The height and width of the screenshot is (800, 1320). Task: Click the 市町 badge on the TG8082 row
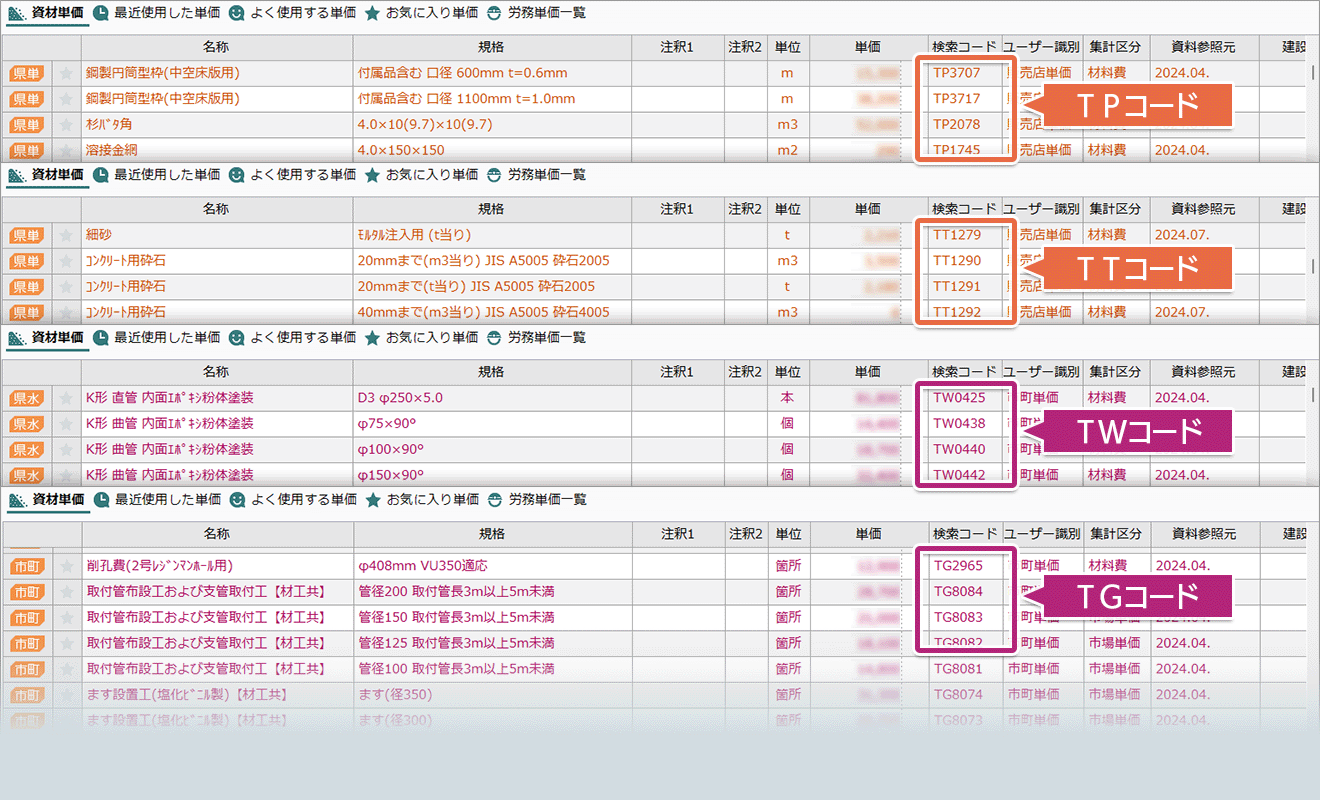pos(26,643)
